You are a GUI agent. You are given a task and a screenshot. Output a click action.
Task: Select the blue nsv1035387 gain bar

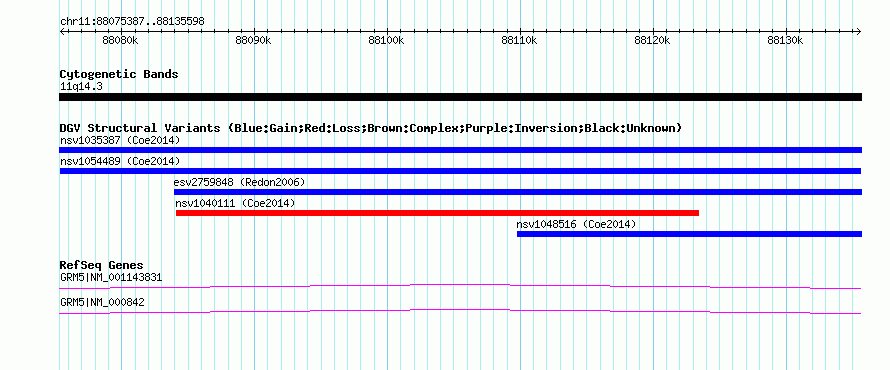click(x=460, y=150)
